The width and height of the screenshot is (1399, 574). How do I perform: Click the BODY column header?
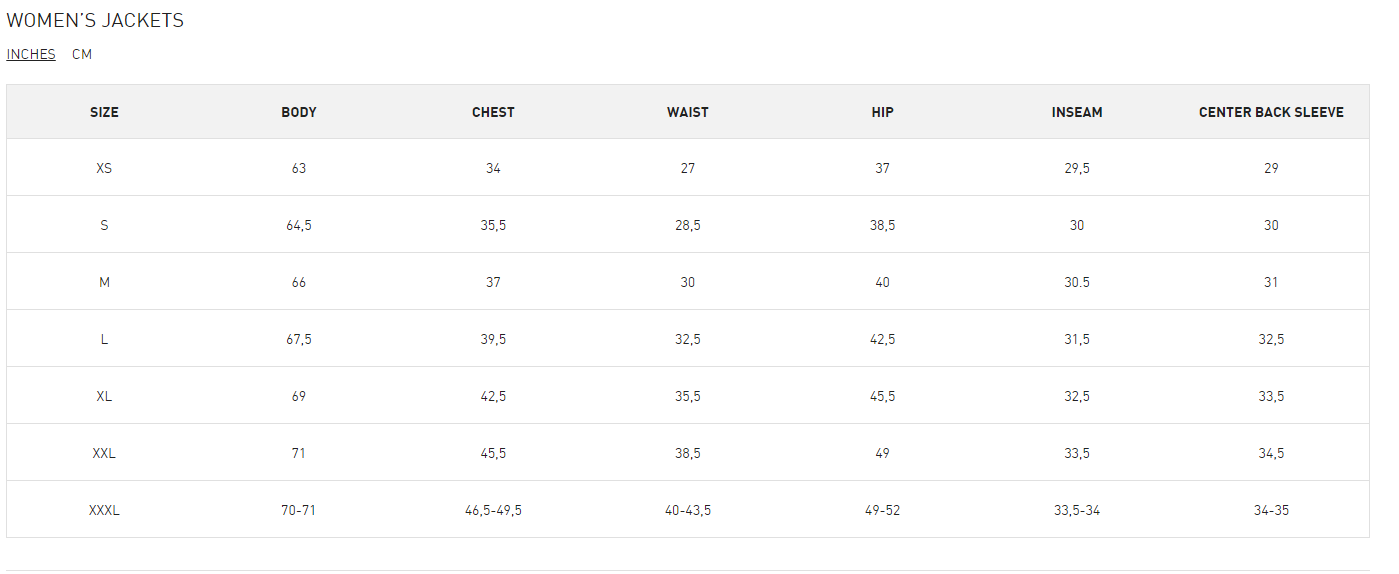[x=299, y=112]
